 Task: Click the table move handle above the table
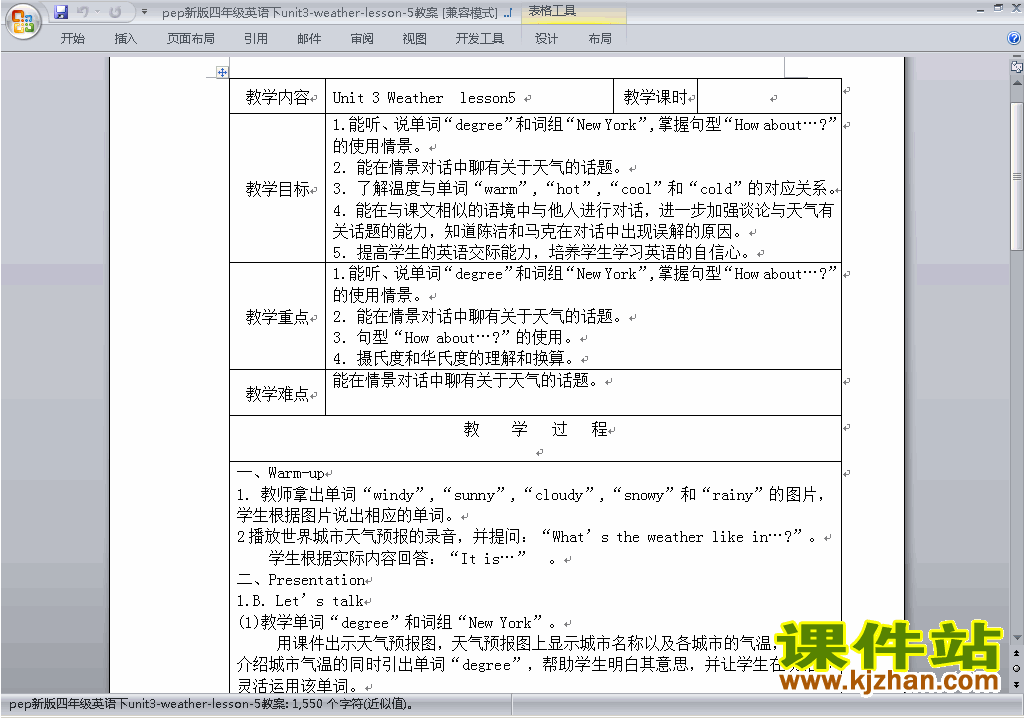point(222,73)
